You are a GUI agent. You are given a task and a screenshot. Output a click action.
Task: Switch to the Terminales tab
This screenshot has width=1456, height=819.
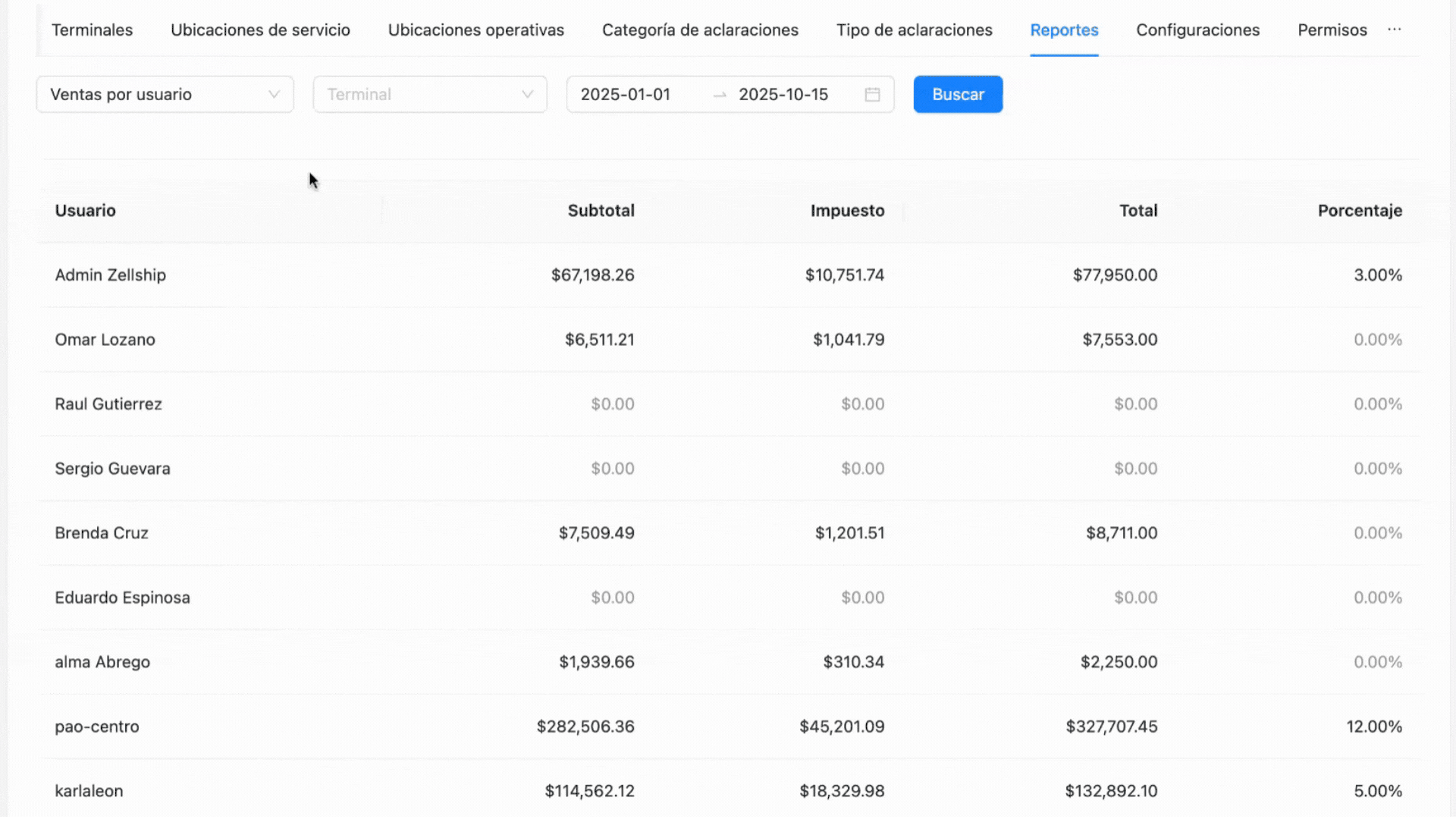point(92,30)
